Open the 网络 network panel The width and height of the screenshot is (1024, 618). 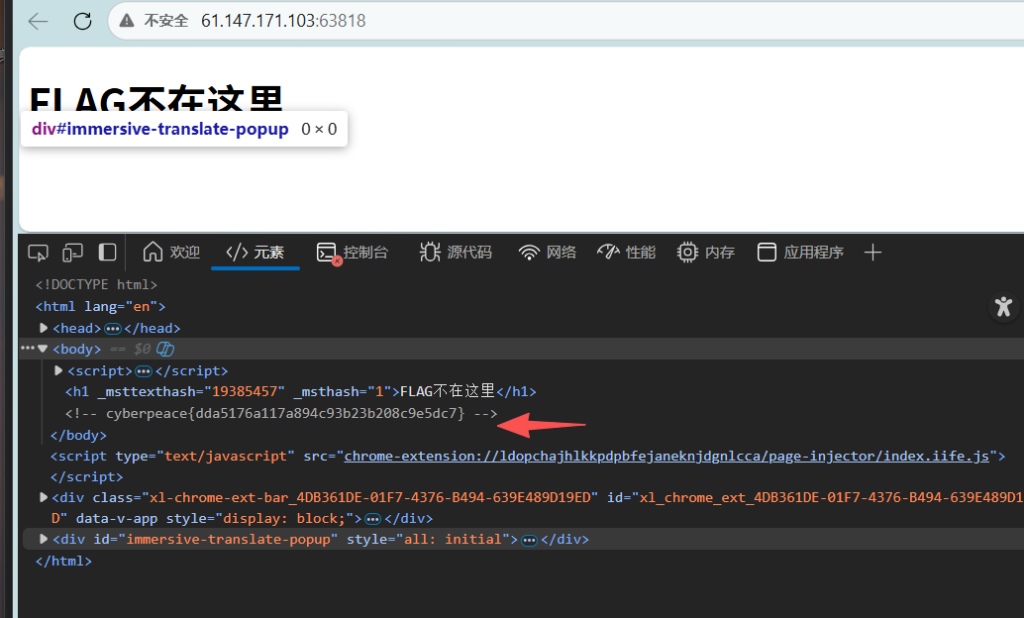click(x=547, y=252)
